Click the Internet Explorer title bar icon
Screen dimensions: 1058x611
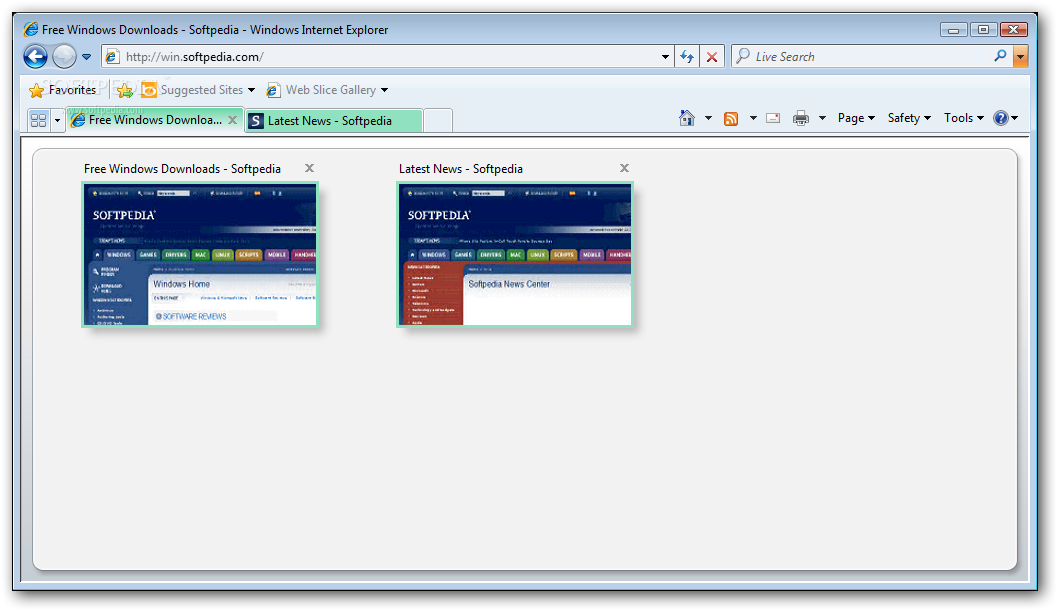tap(30, 29)
